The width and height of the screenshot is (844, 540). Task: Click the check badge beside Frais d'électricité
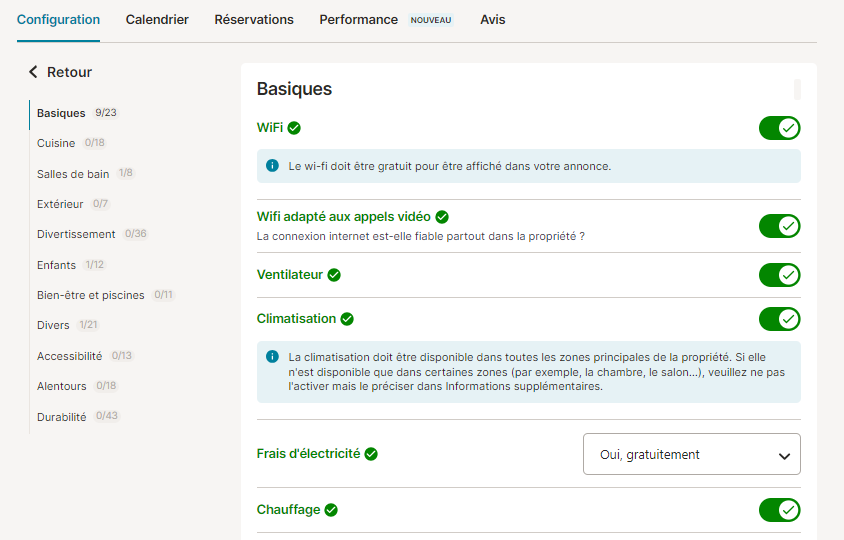coord(371,454)
